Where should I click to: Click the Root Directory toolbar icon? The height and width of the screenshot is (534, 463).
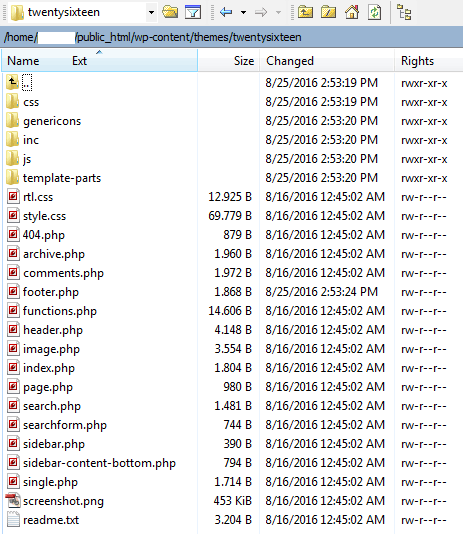[x=329, y=12]
